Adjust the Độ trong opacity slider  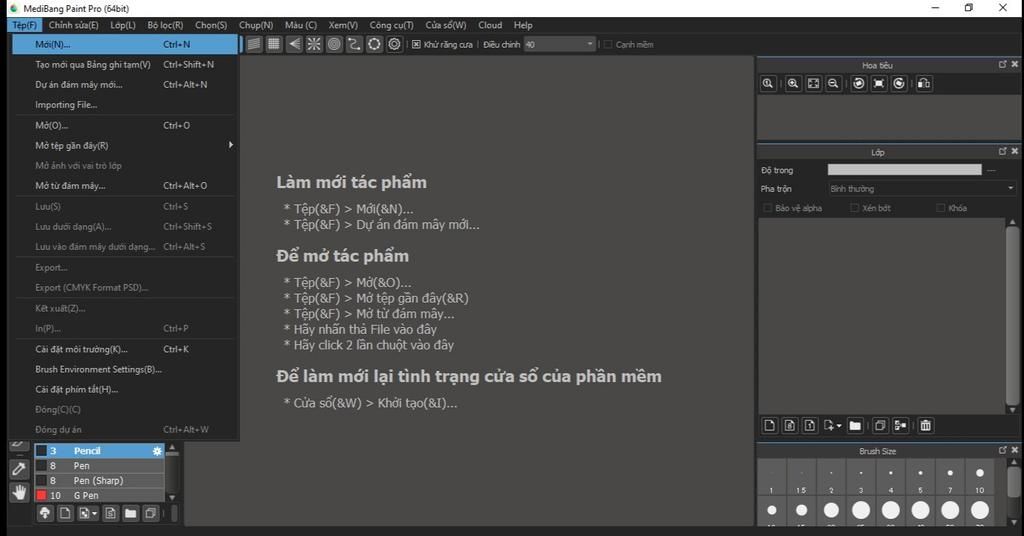click(904, 170)
